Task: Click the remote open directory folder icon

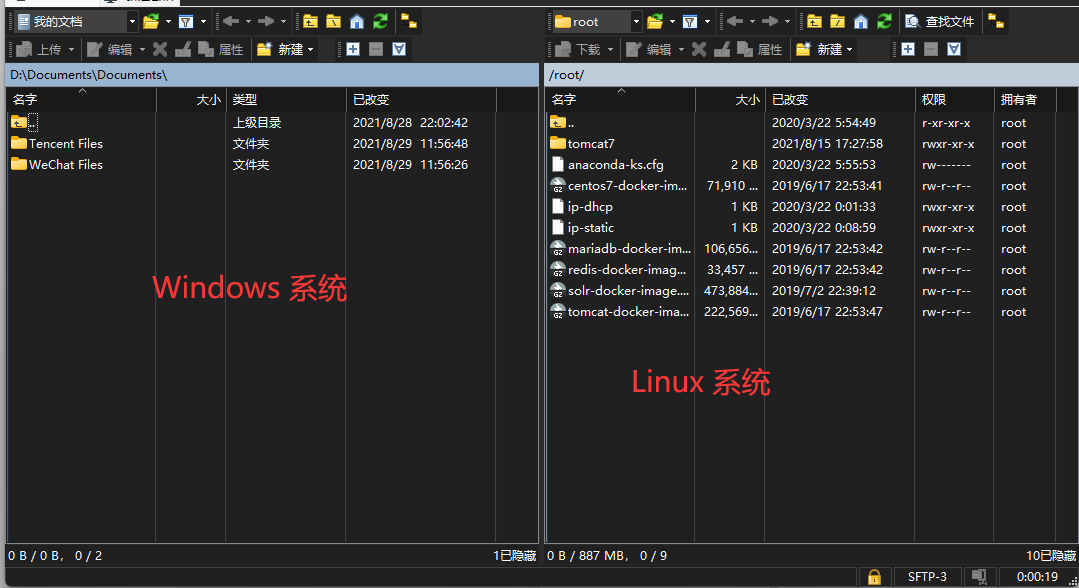Action: 655,22
